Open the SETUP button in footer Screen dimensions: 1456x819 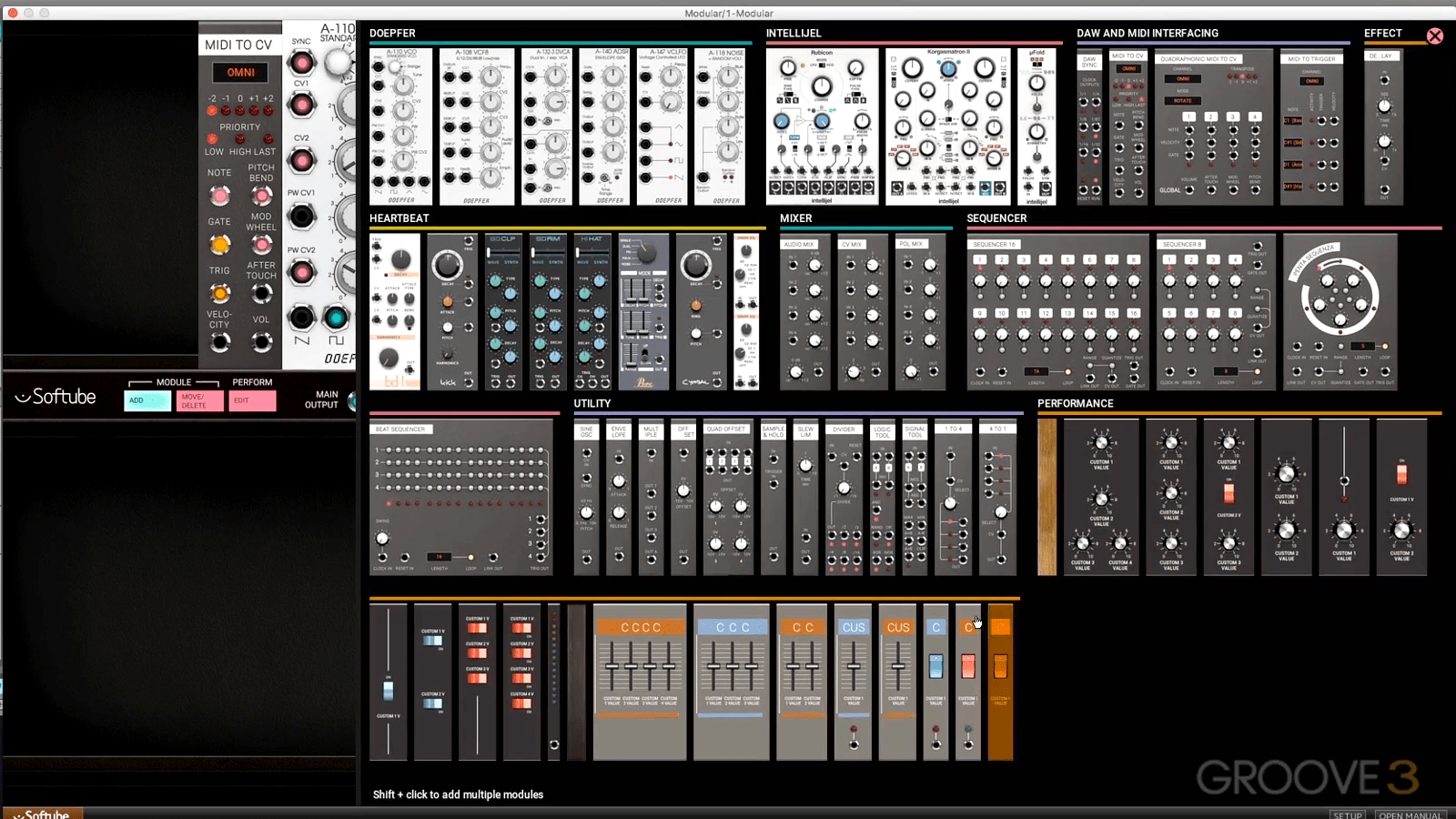(1348, 814)
